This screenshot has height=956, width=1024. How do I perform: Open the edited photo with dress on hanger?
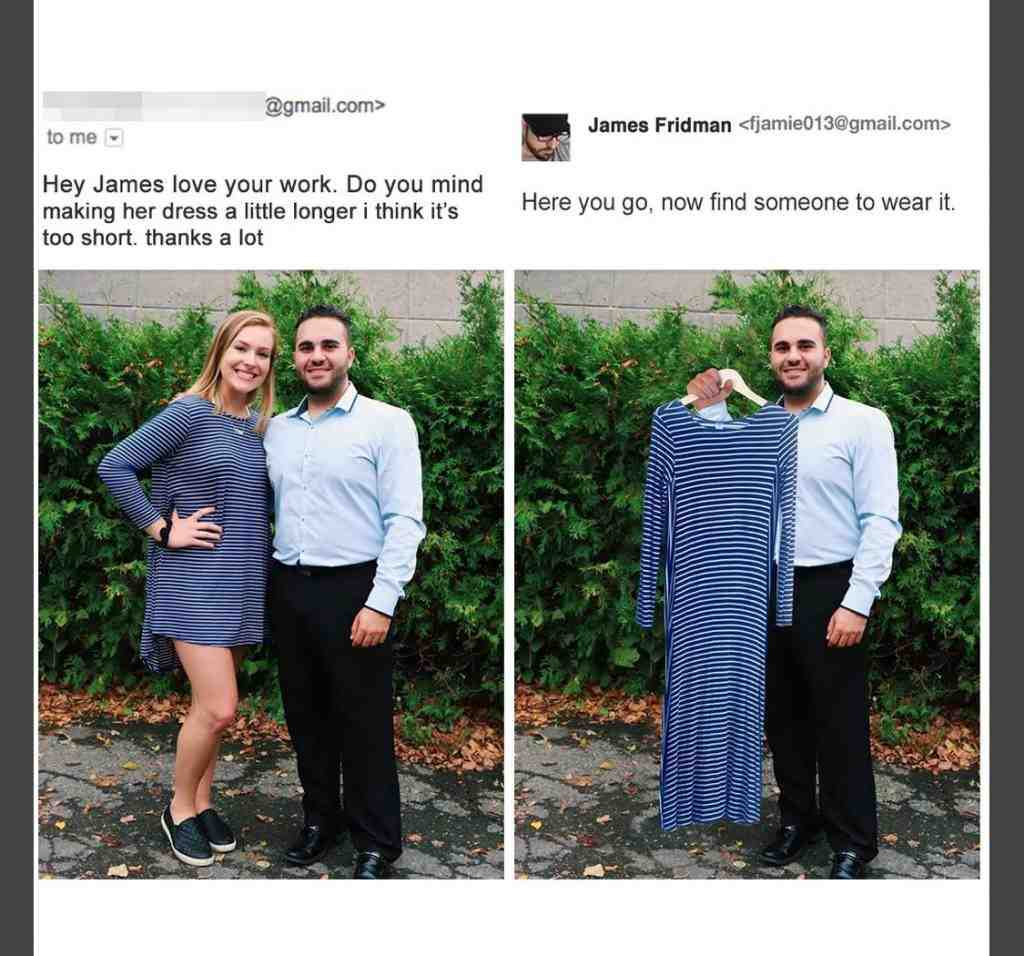pos(747,574)
